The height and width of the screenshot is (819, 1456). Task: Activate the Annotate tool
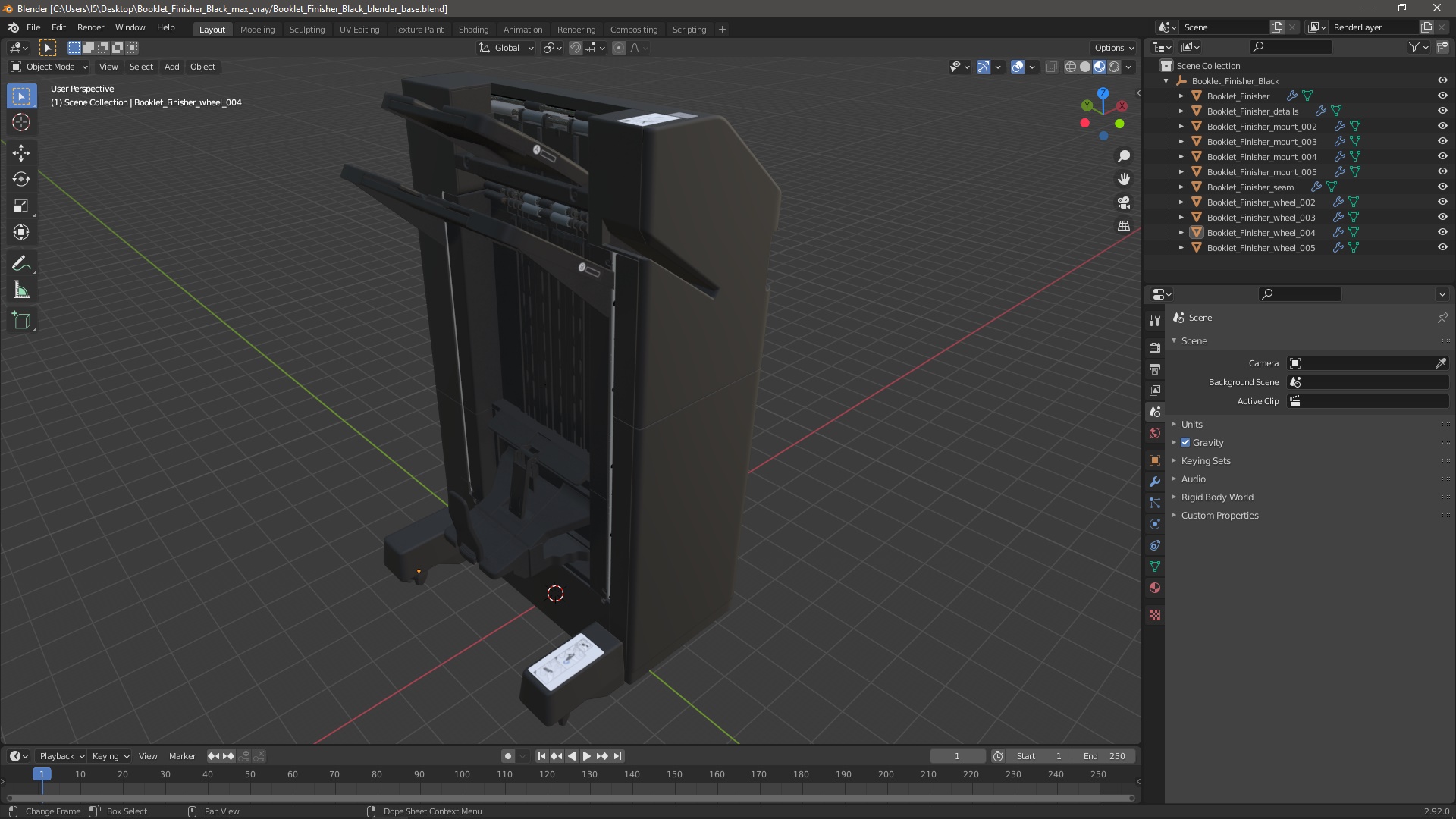pyautogui.click(x=21, y=263)
